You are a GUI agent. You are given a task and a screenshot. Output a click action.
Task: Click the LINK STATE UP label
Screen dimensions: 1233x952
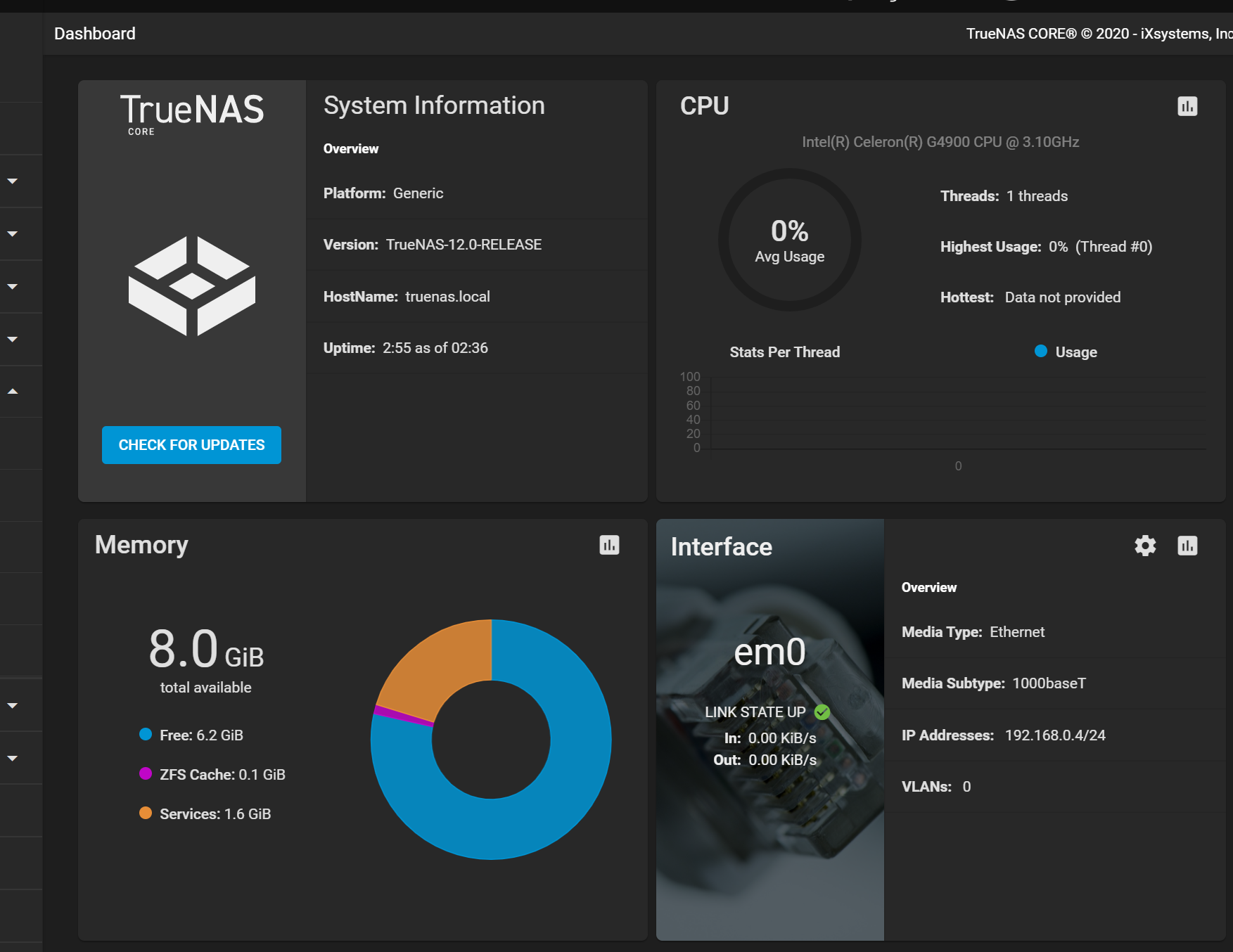coord(755,712)
